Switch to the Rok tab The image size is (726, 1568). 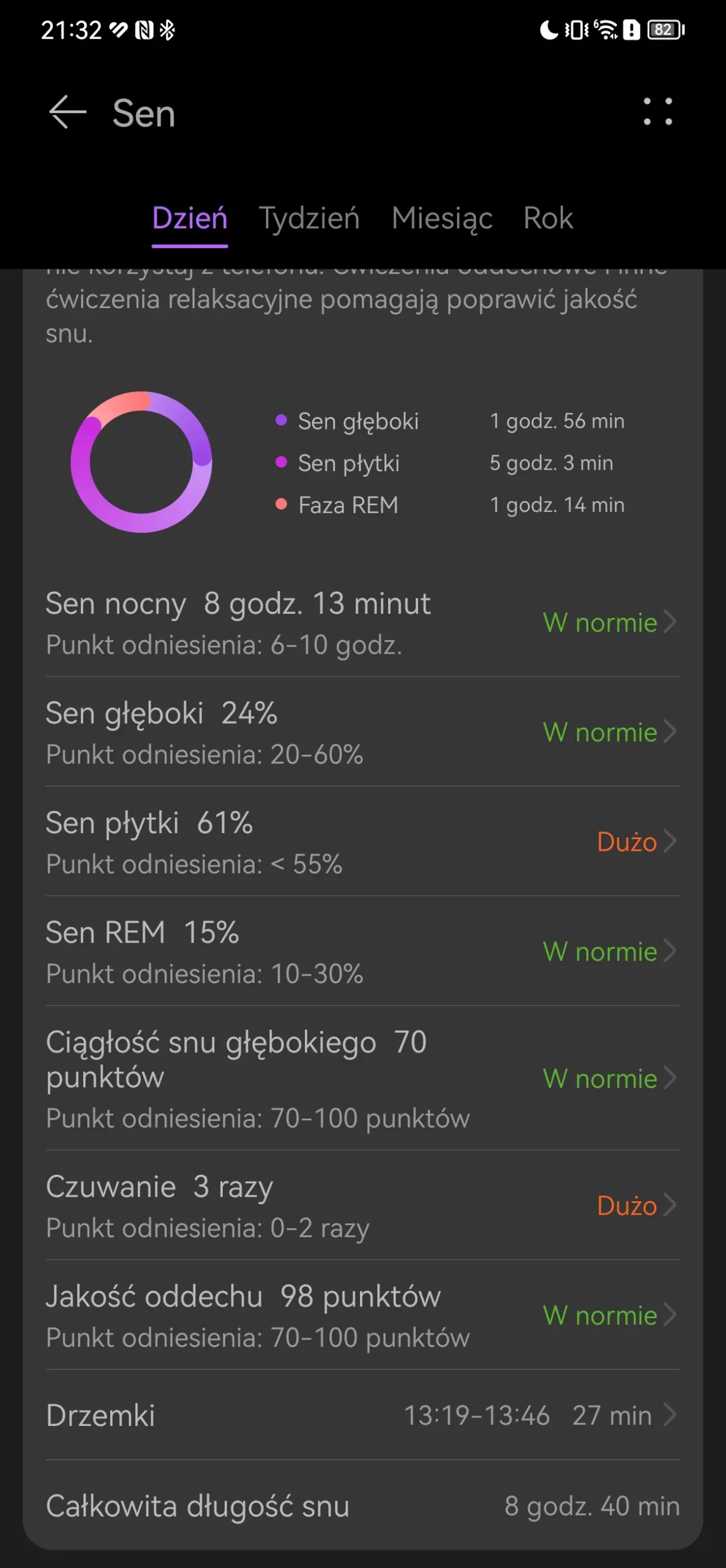pos(548,218)
